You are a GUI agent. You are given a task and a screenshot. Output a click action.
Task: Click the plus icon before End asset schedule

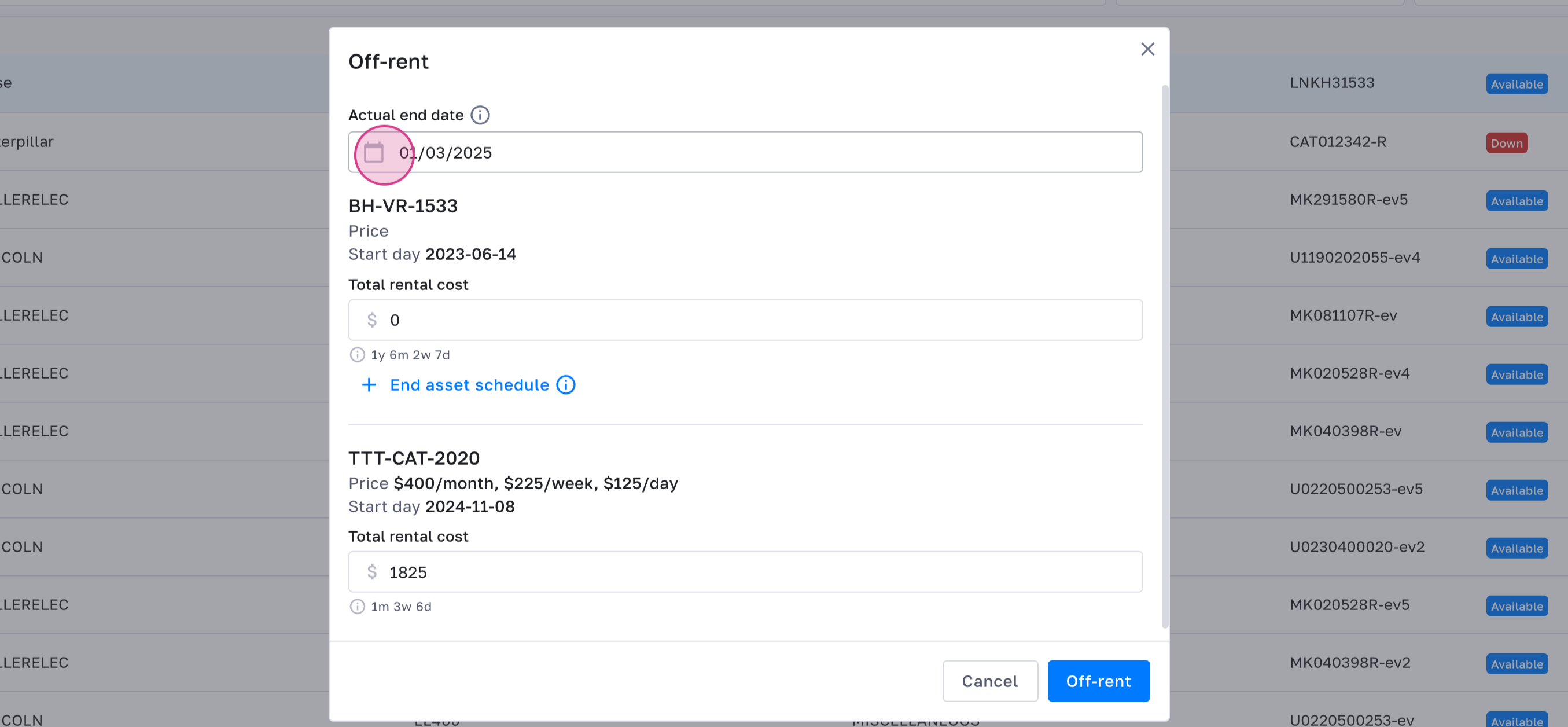369,385
